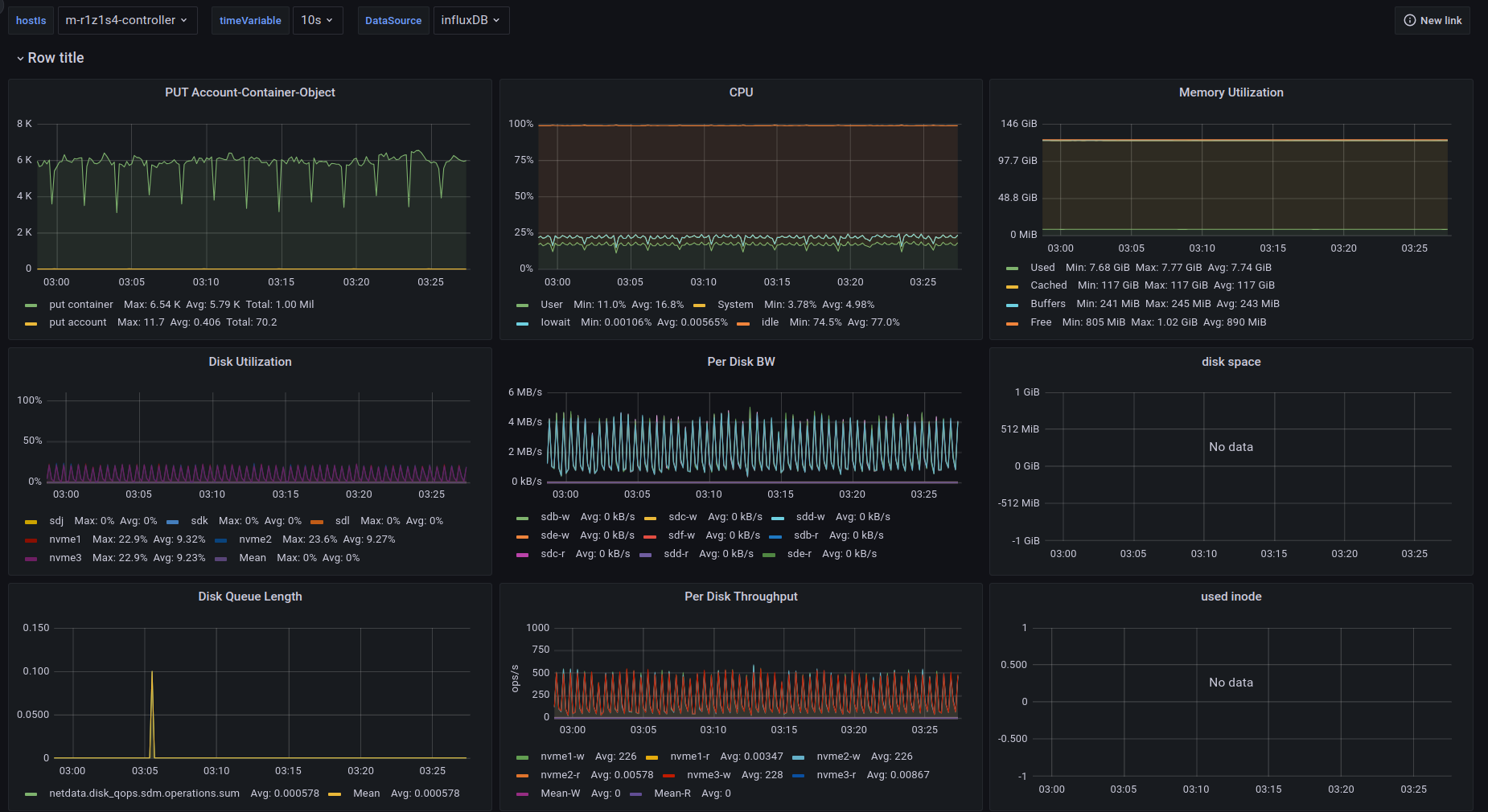Image resolution: width=1488 pixels, height=812 pixels.
Task: Click the Disk Queue Length panel title
Action: coord(250,597)
